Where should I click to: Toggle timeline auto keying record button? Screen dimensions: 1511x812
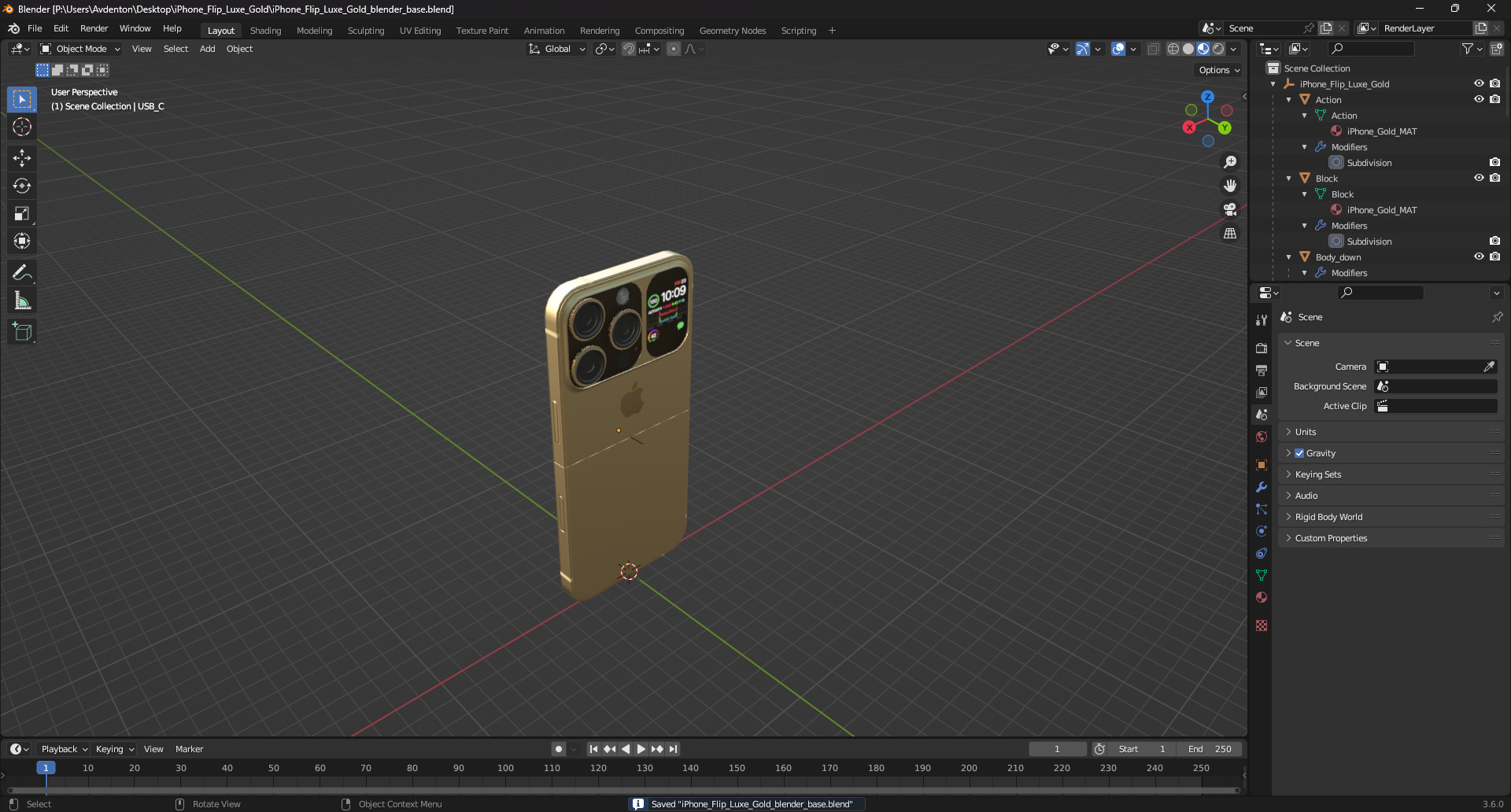coord(559,749)
